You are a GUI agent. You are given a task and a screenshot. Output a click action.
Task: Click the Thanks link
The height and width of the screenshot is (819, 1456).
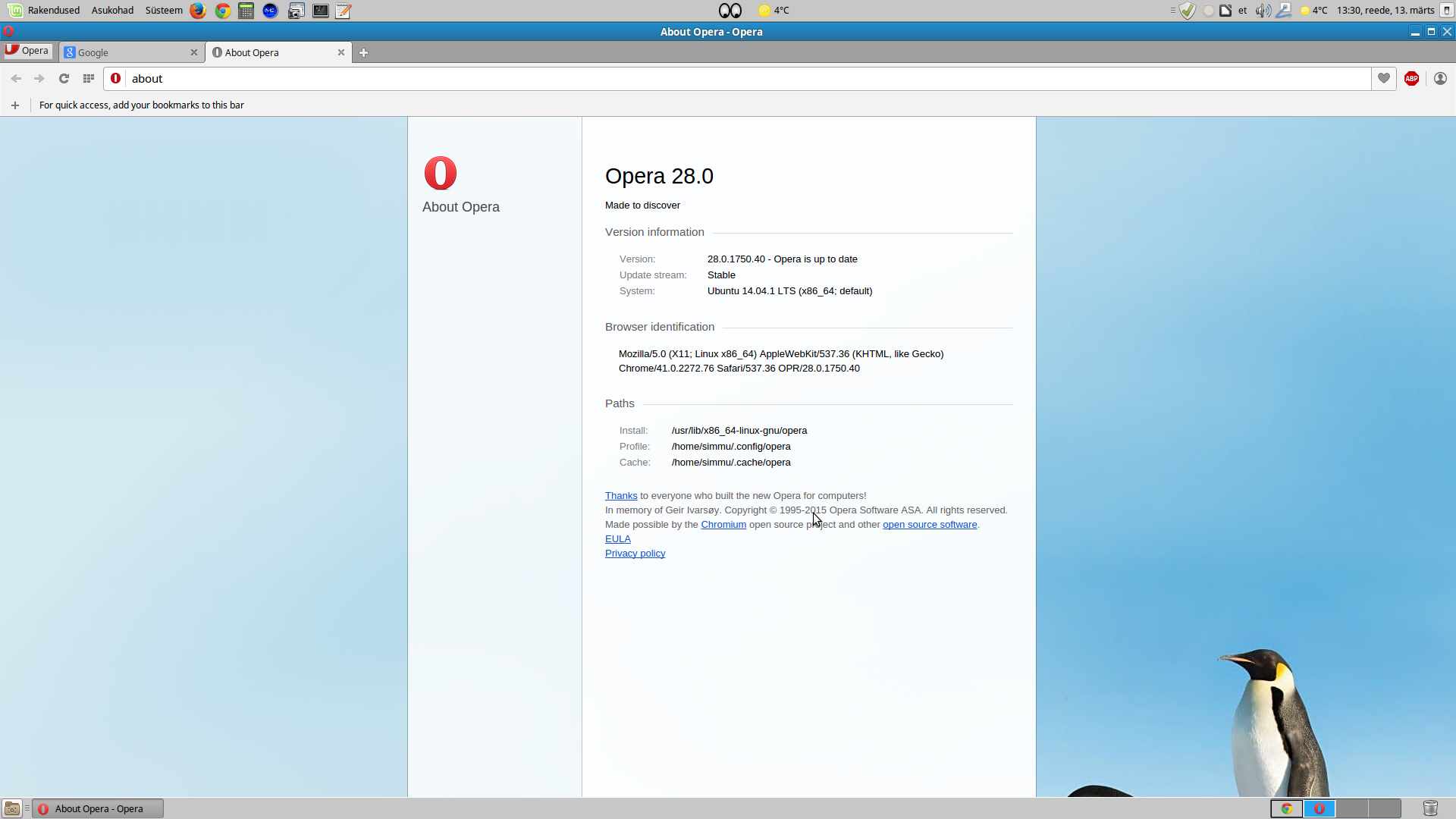point(621,496)
